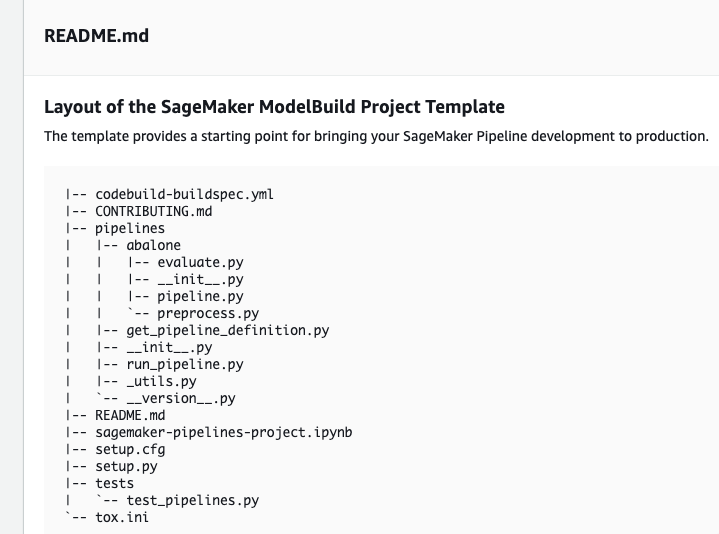Click the pipelines folder entry

[x=130, y=228]
